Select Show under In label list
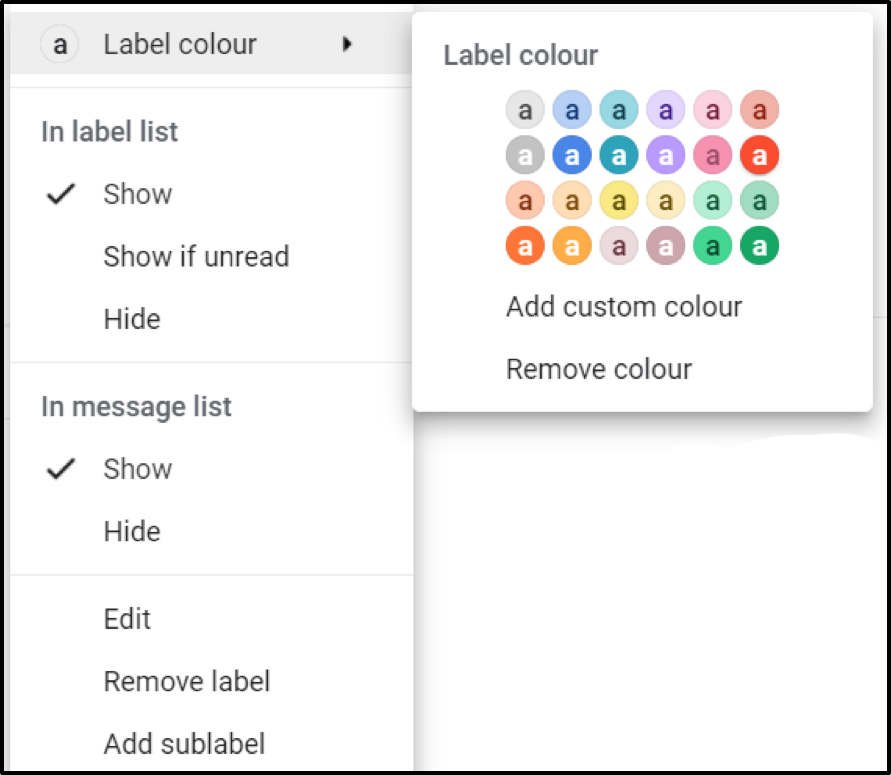This screenshot has height=775, width=891. point(138,194)
